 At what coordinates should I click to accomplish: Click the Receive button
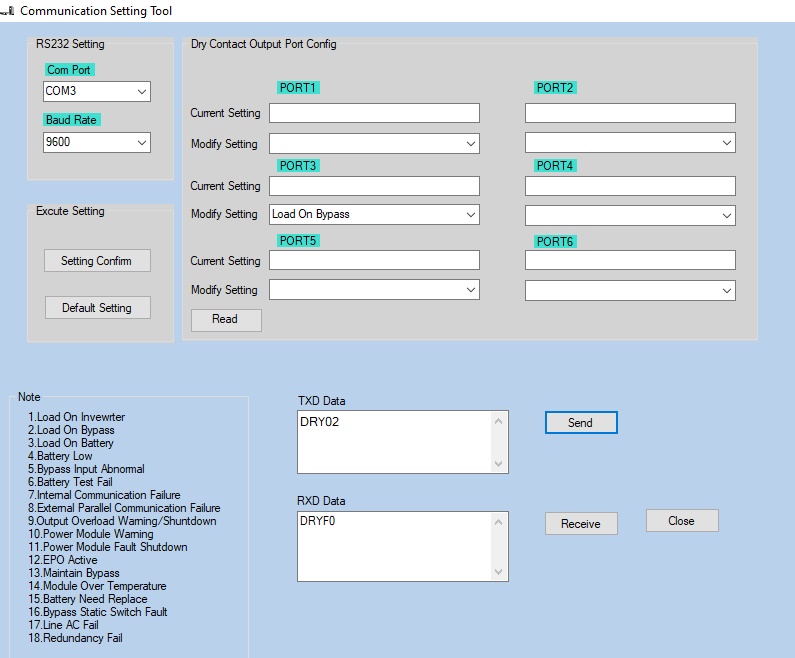pos(580,524)
